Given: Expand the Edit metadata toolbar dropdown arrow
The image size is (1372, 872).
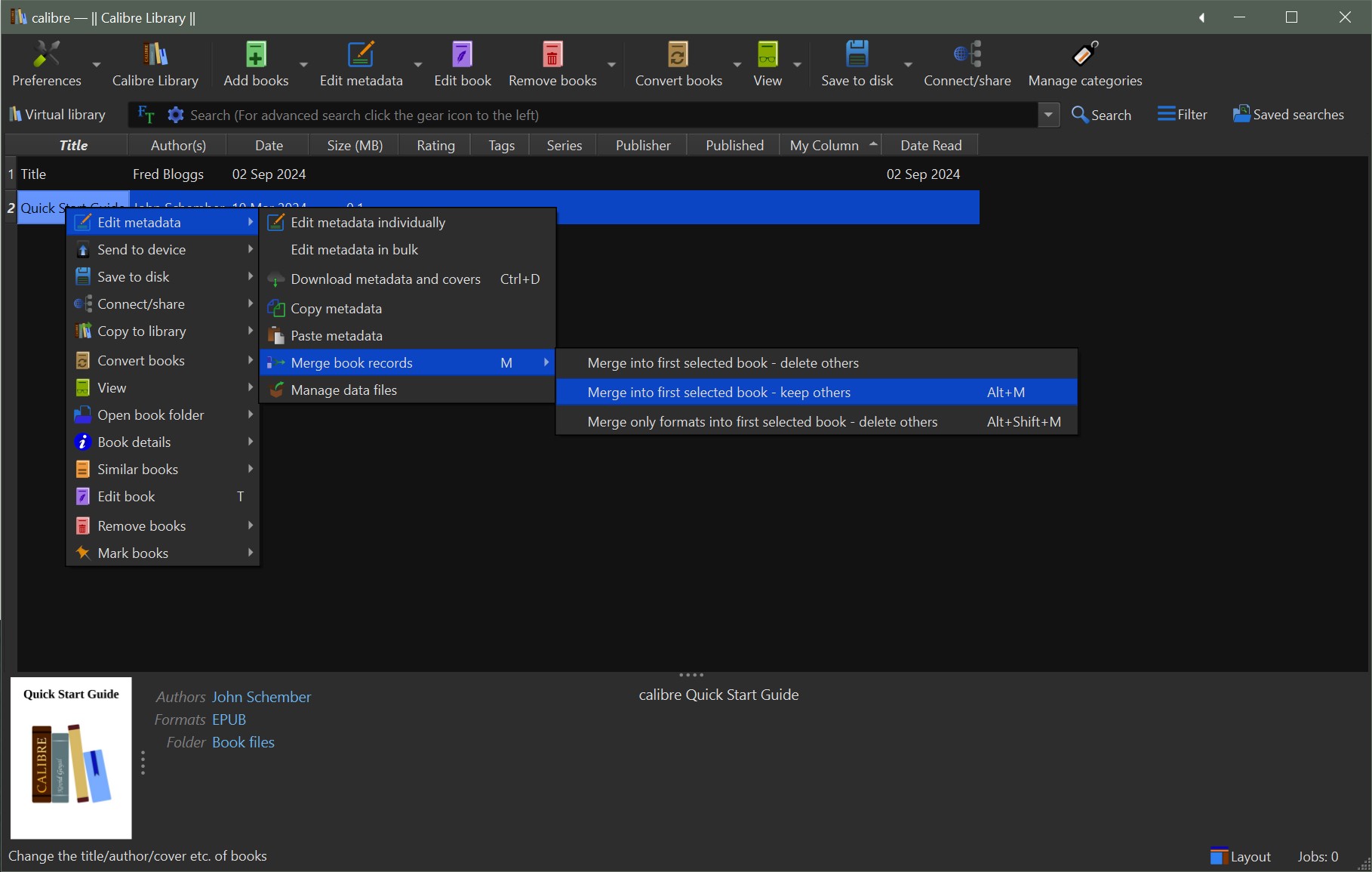Looking at the screenshot, I should 417,65.
